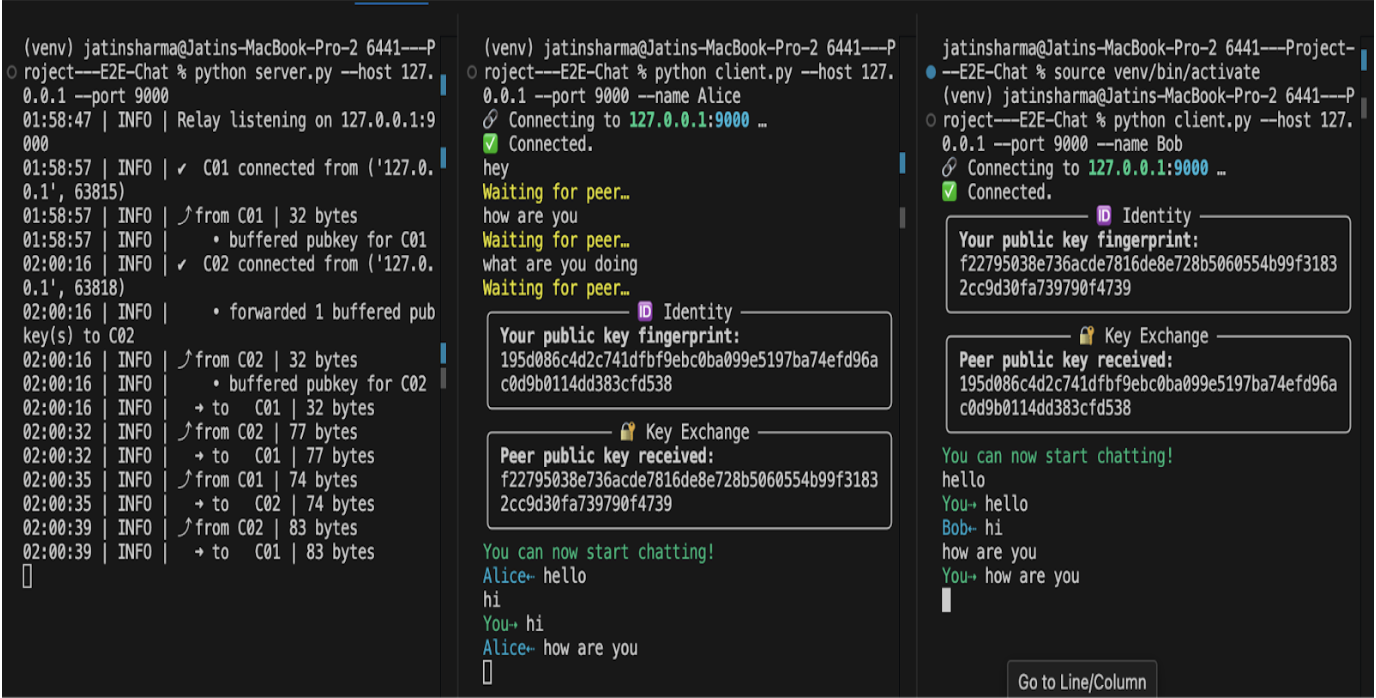Image resolution: width=1376 pixels, height=698 pixels.
Task: Click the Identity heading in Alice's terminal
Action: coord(697,312)
